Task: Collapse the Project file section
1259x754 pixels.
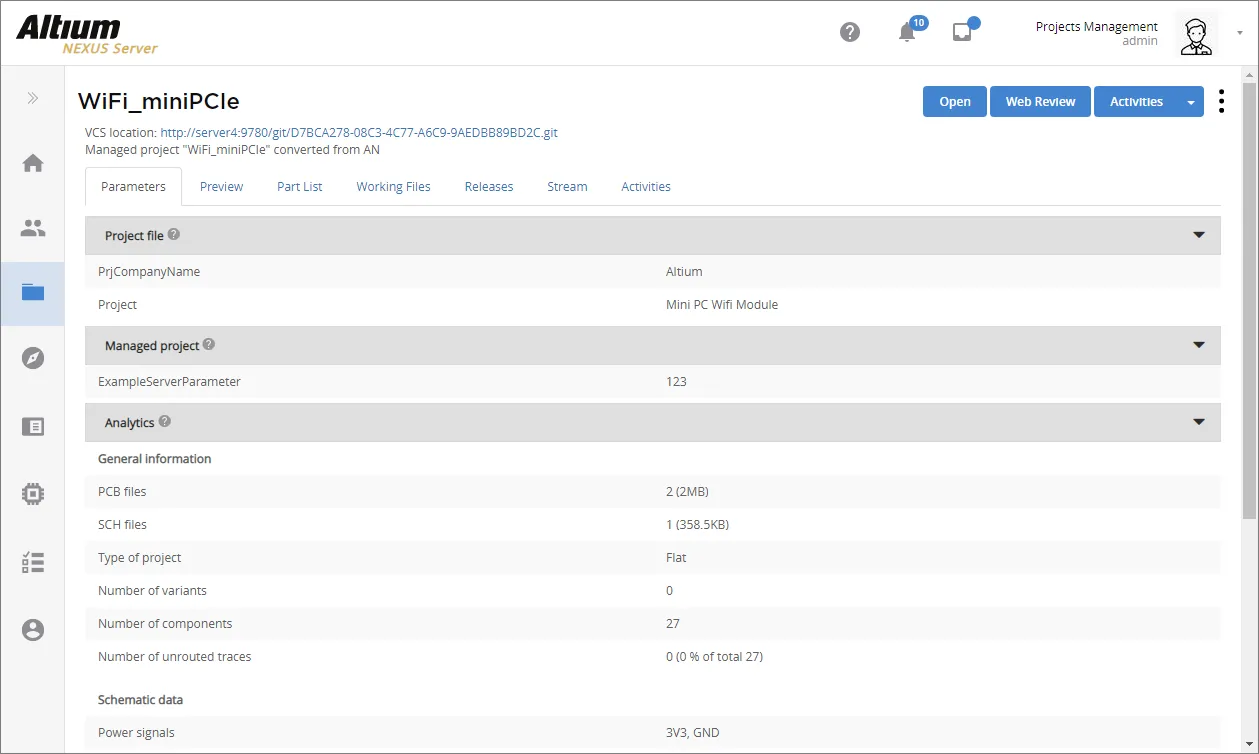Action: (1199, 236)
